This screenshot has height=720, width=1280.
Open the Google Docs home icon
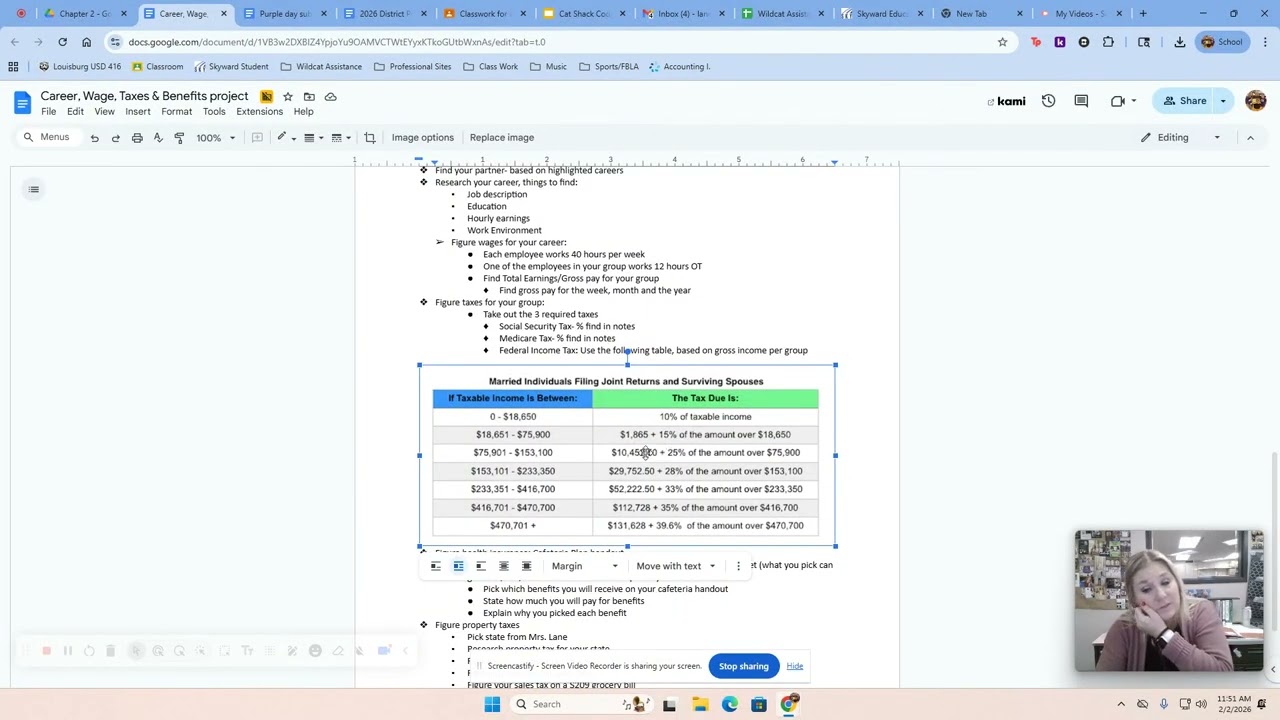click(22, 102)
